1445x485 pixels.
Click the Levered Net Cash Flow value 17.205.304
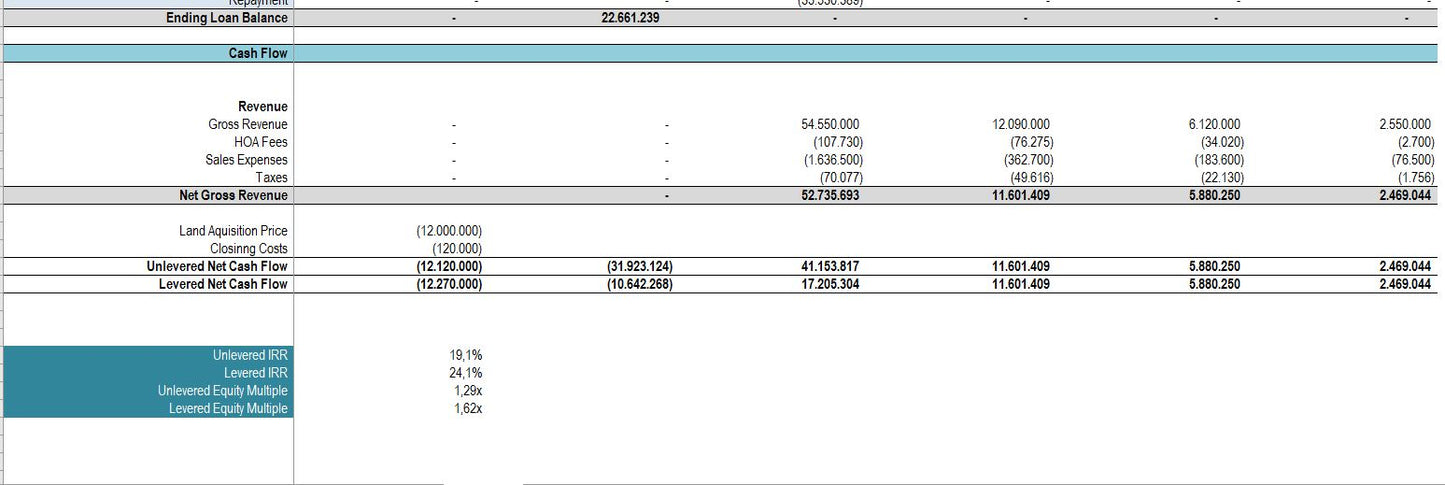coord(829,285)
